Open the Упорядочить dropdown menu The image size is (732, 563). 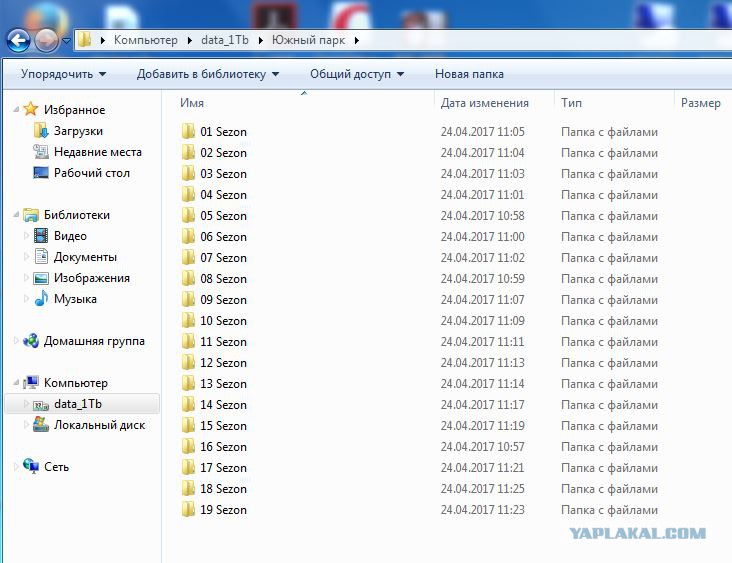(x=63, y=74)
